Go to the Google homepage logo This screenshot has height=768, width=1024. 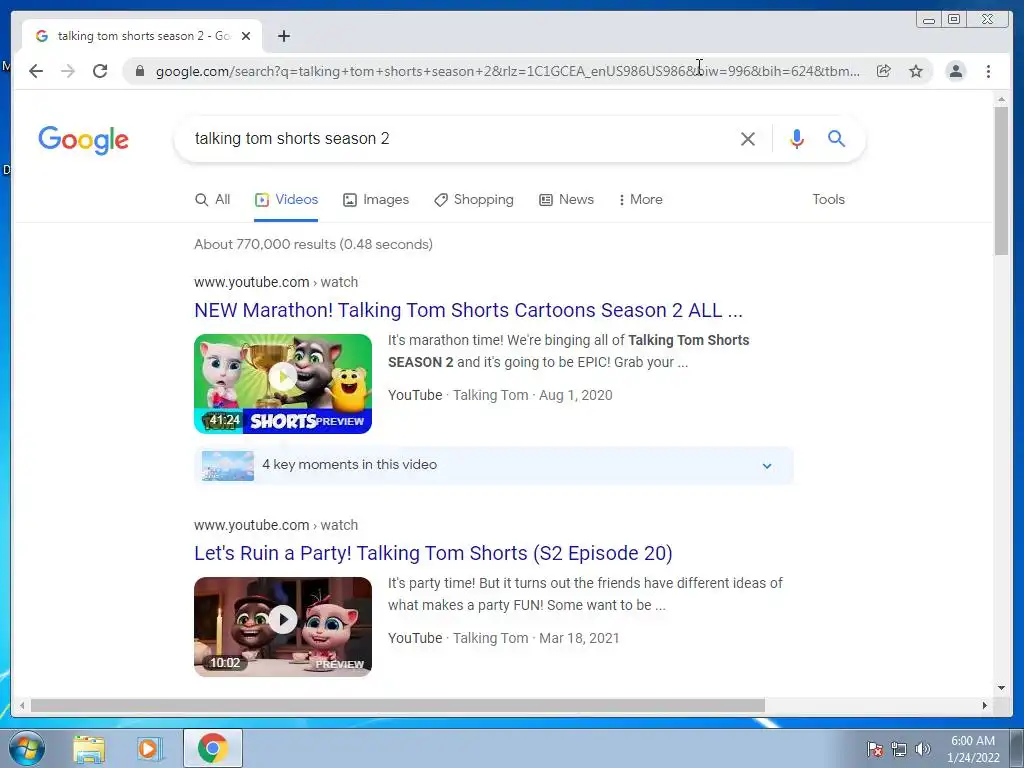point(84,140)
